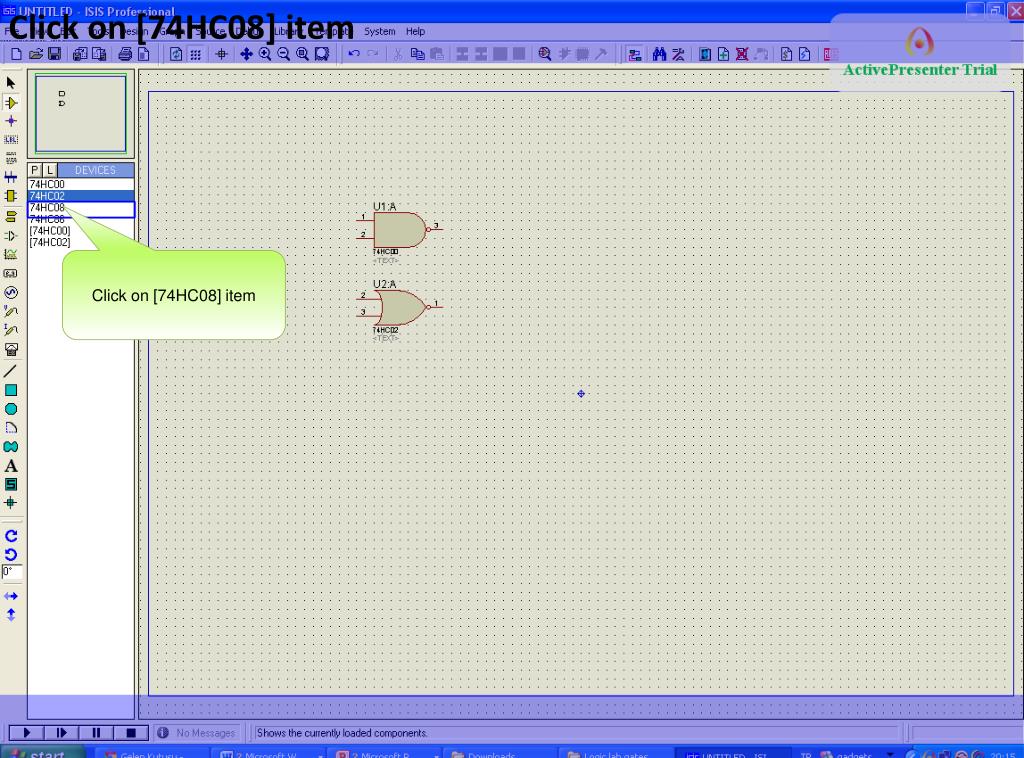Select the Device Pins tool
Viewport: 1024px width, 758px height.
coord(10,236)
